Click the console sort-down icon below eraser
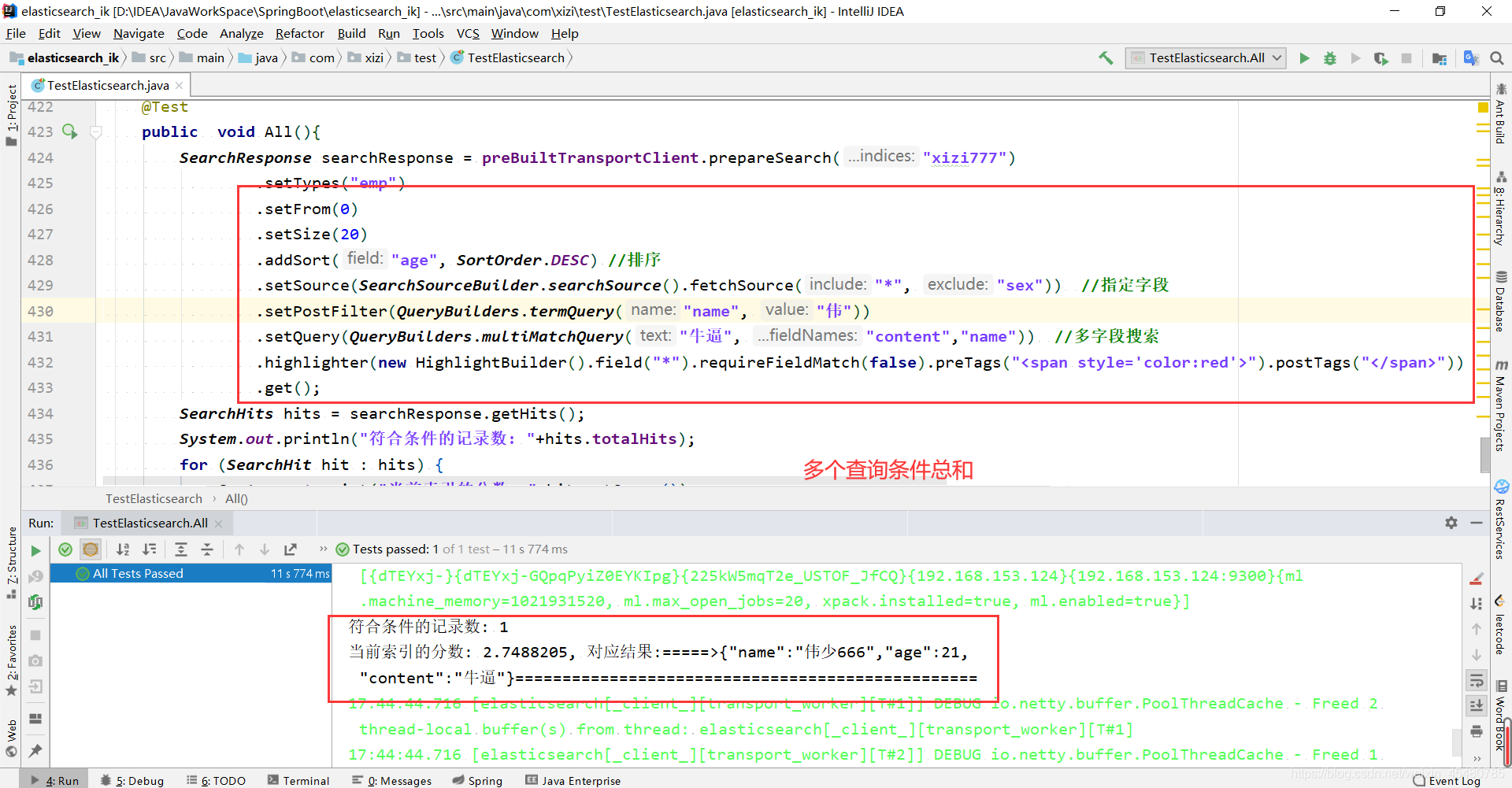1512x788 pixels. (1477, 604)
